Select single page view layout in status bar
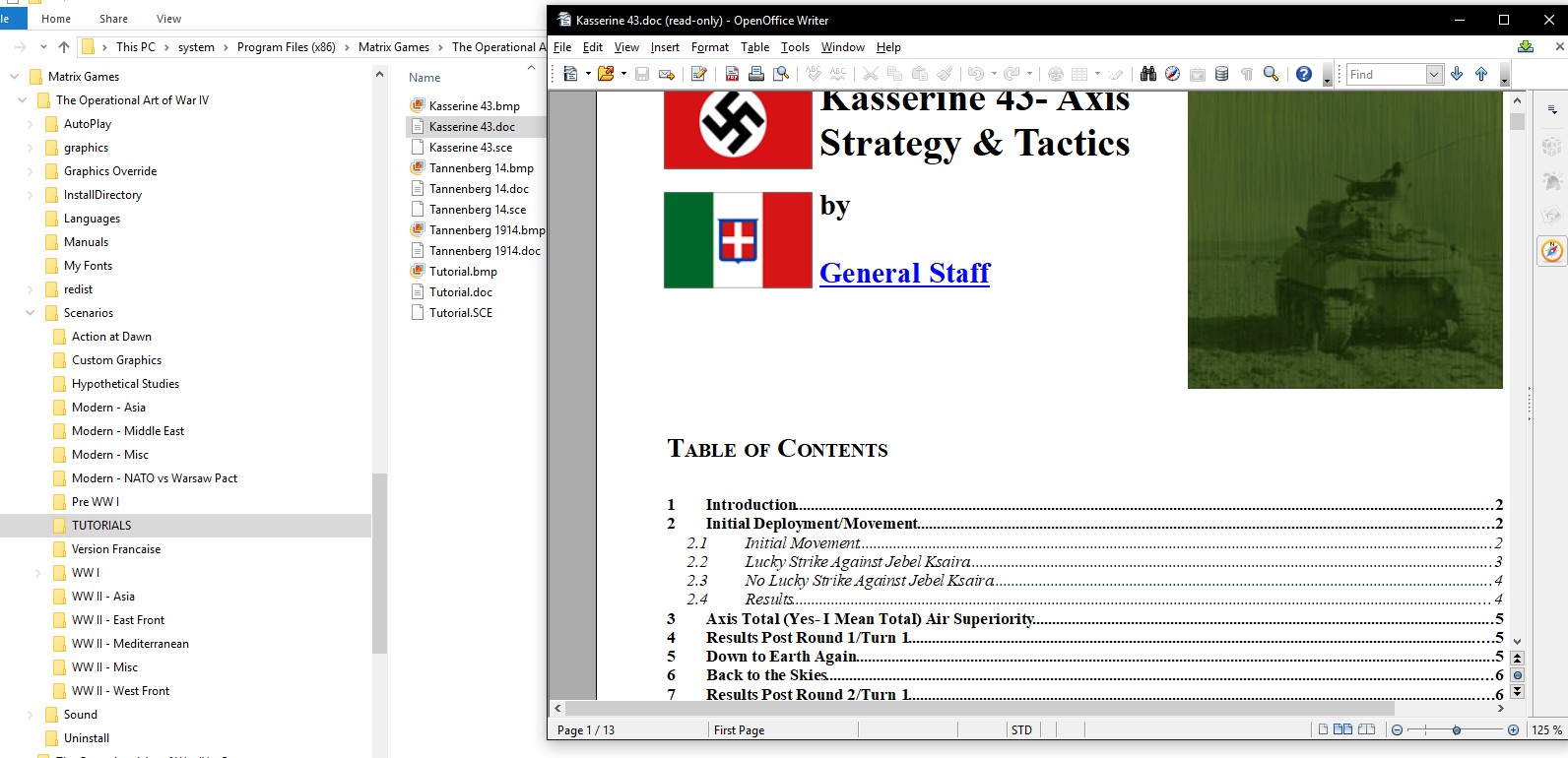This screenshot has height=758, width=1568. 1323,729
